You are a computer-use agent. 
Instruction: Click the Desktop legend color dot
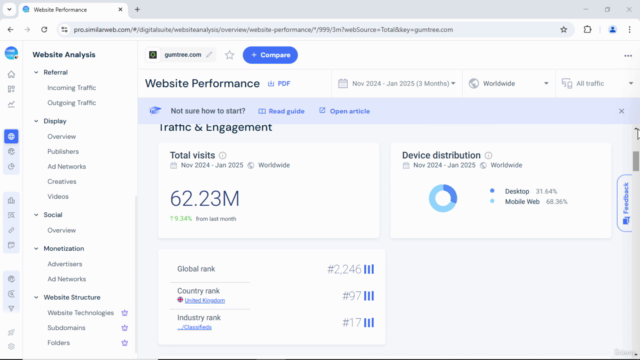tap(492, 191)
